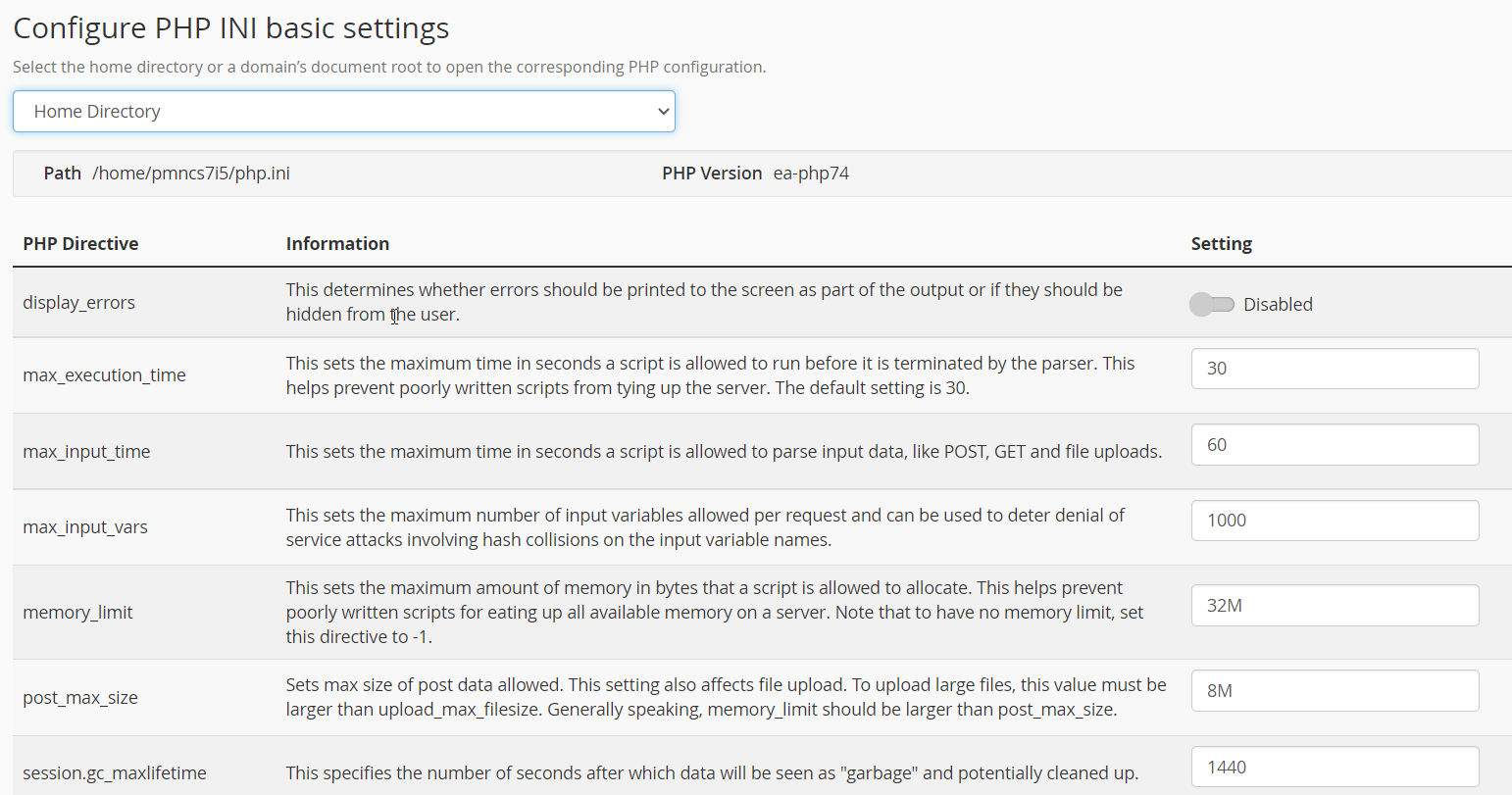Select the max_input_vars setting field

(1335, 521)
